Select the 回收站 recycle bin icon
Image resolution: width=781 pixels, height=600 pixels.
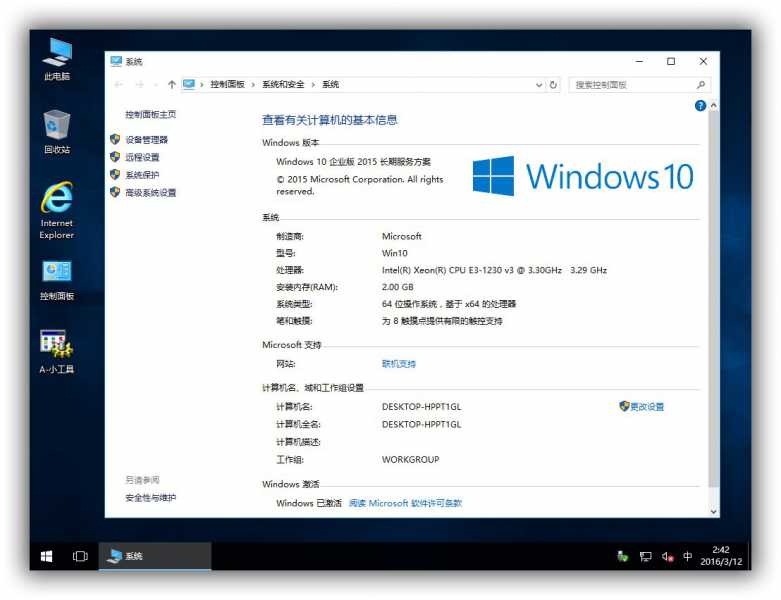pos(57,131)
